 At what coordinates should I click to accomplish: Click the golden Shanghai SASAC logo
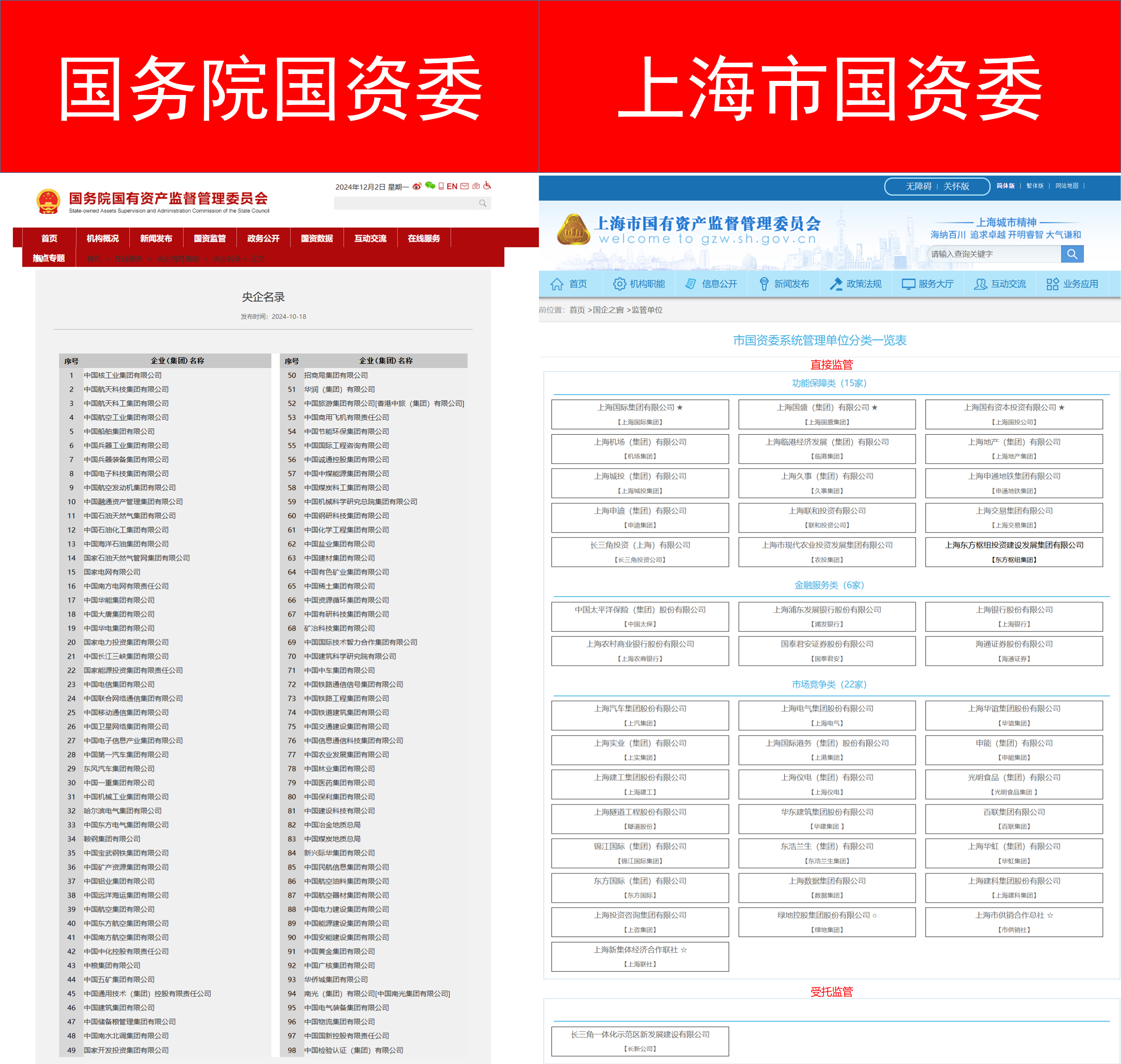pos(574,229)
